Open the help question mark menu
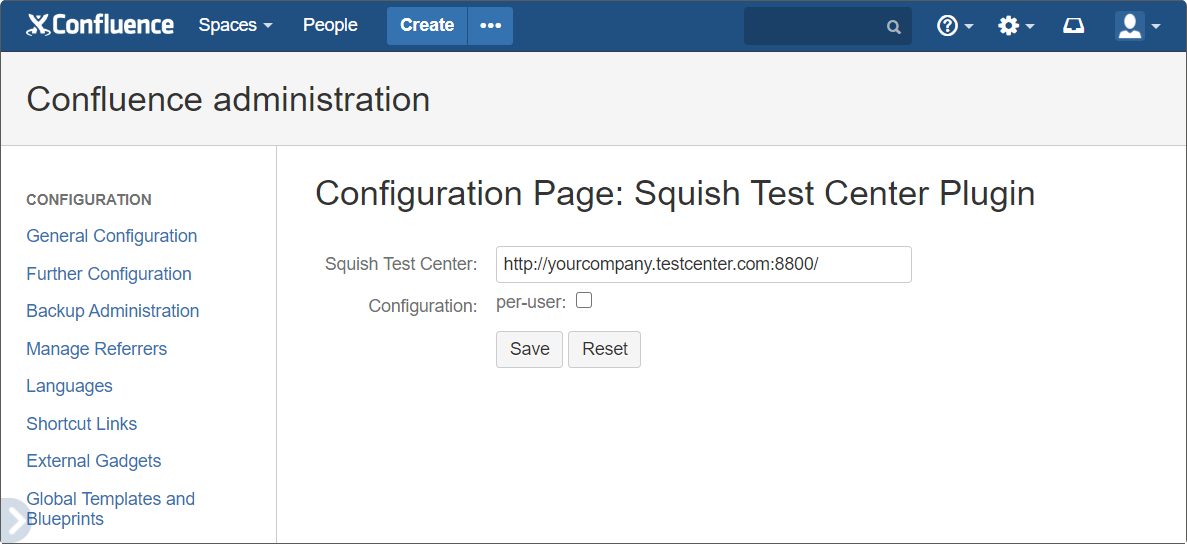Image resolution: width=1187 pixels, height=544 pixels. pos(954,26)
